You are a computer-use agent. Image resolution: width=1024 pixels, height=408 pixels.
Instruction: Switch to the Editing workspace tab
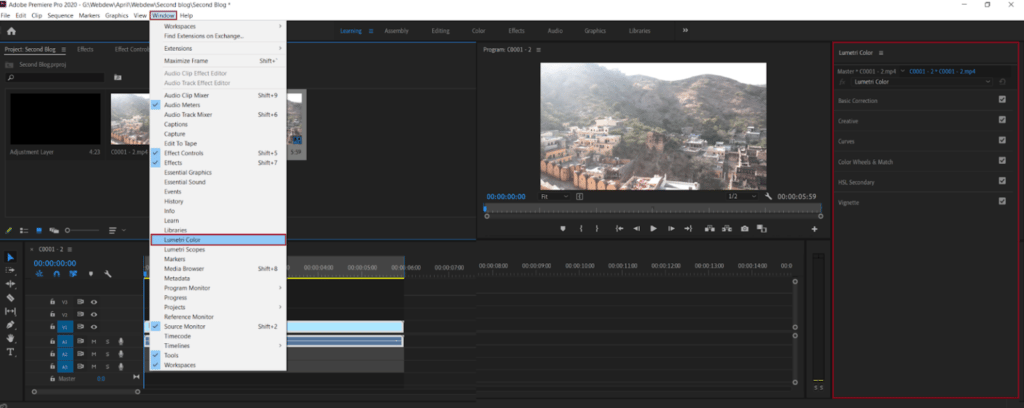(x=440, y=32)
